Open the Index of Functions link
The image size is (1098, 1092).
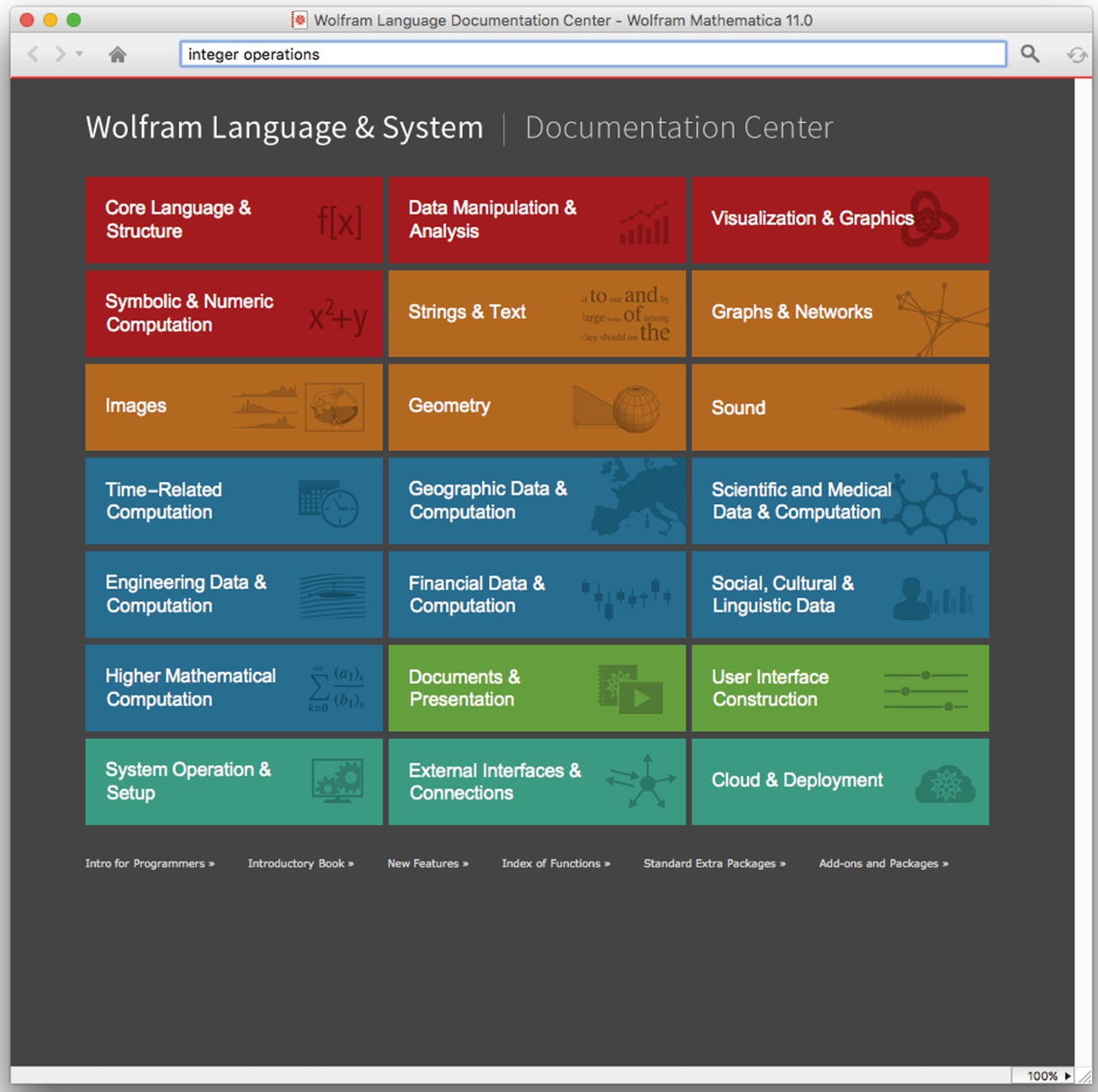point(556,863)
